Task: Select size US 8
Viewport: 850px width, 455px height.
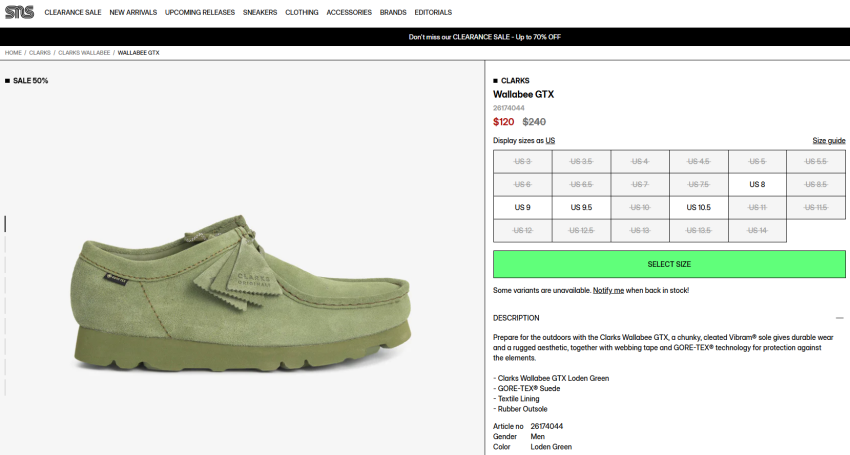Action: click(757, 184)
